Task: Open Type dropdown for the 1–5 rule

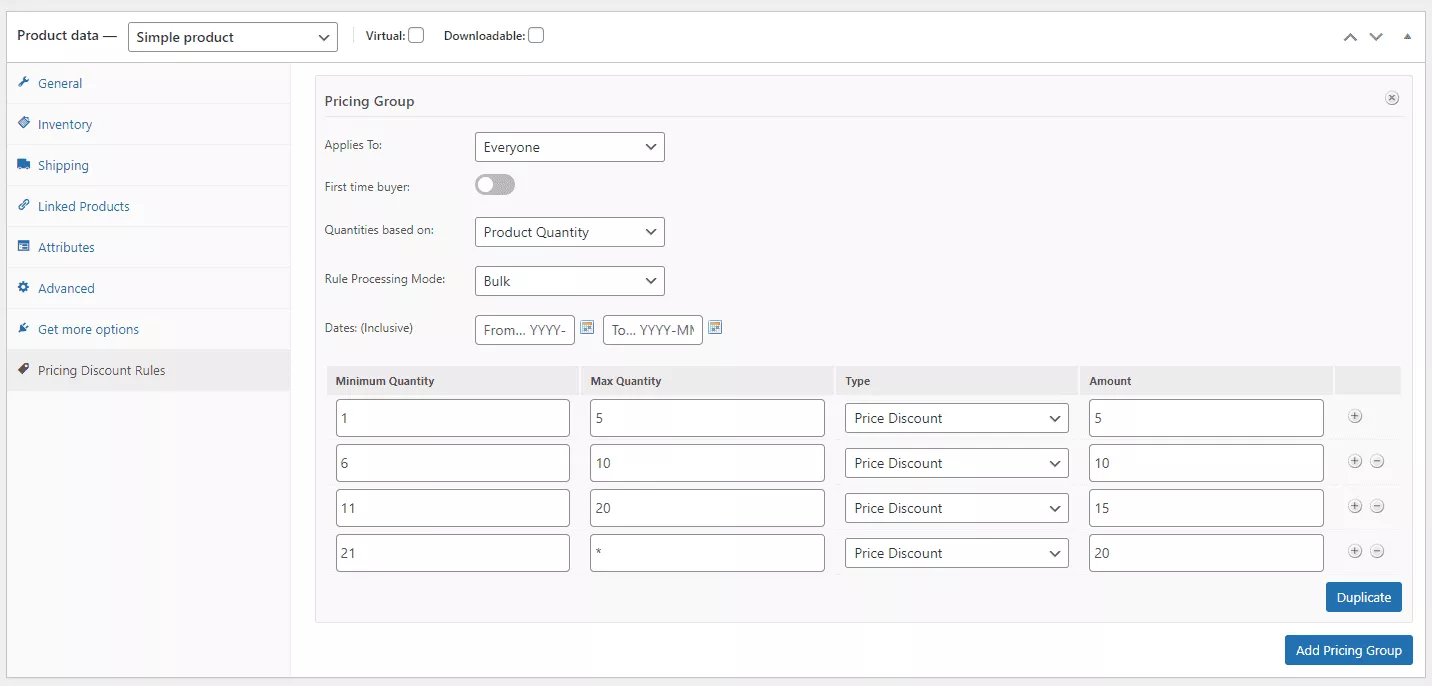Action: [x=957, y=418]
